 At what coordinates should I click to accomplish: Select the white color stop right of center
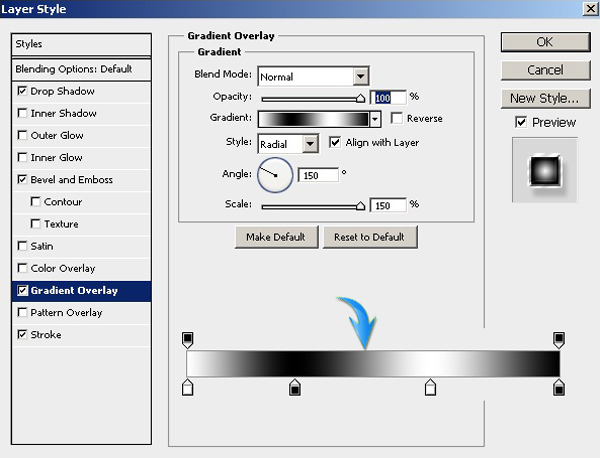[430, 387]
